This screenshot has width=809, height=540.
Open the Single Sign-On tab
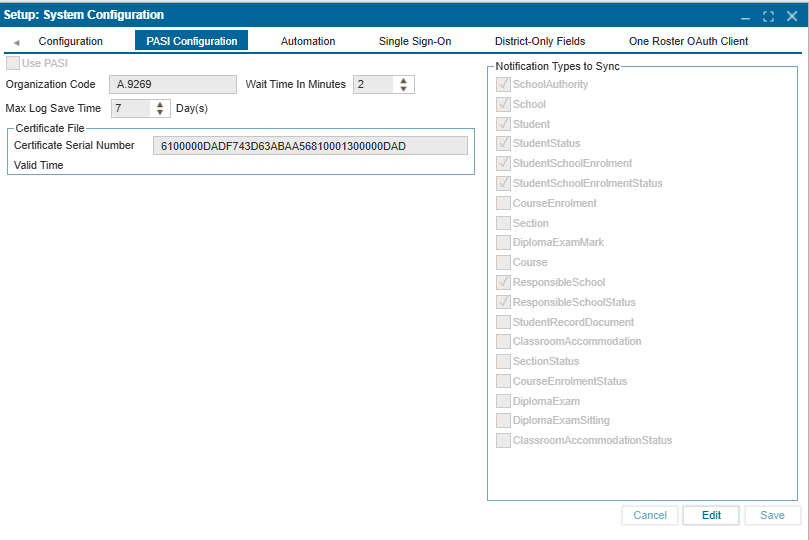pos(415,41)
